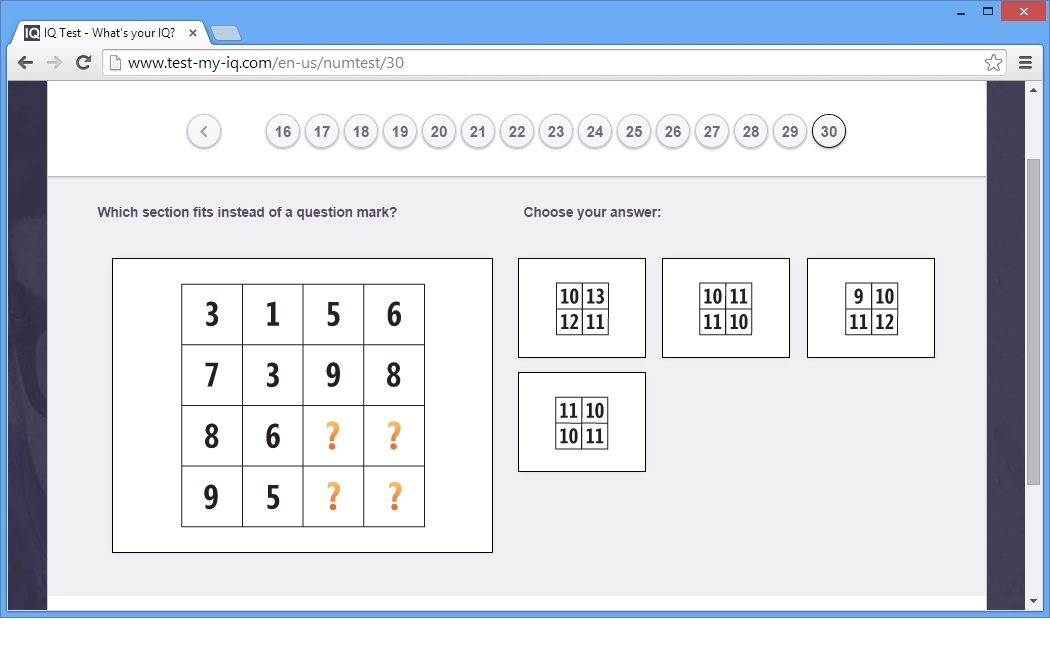
Task: Jump to question 24
Action: click(595, 131)
